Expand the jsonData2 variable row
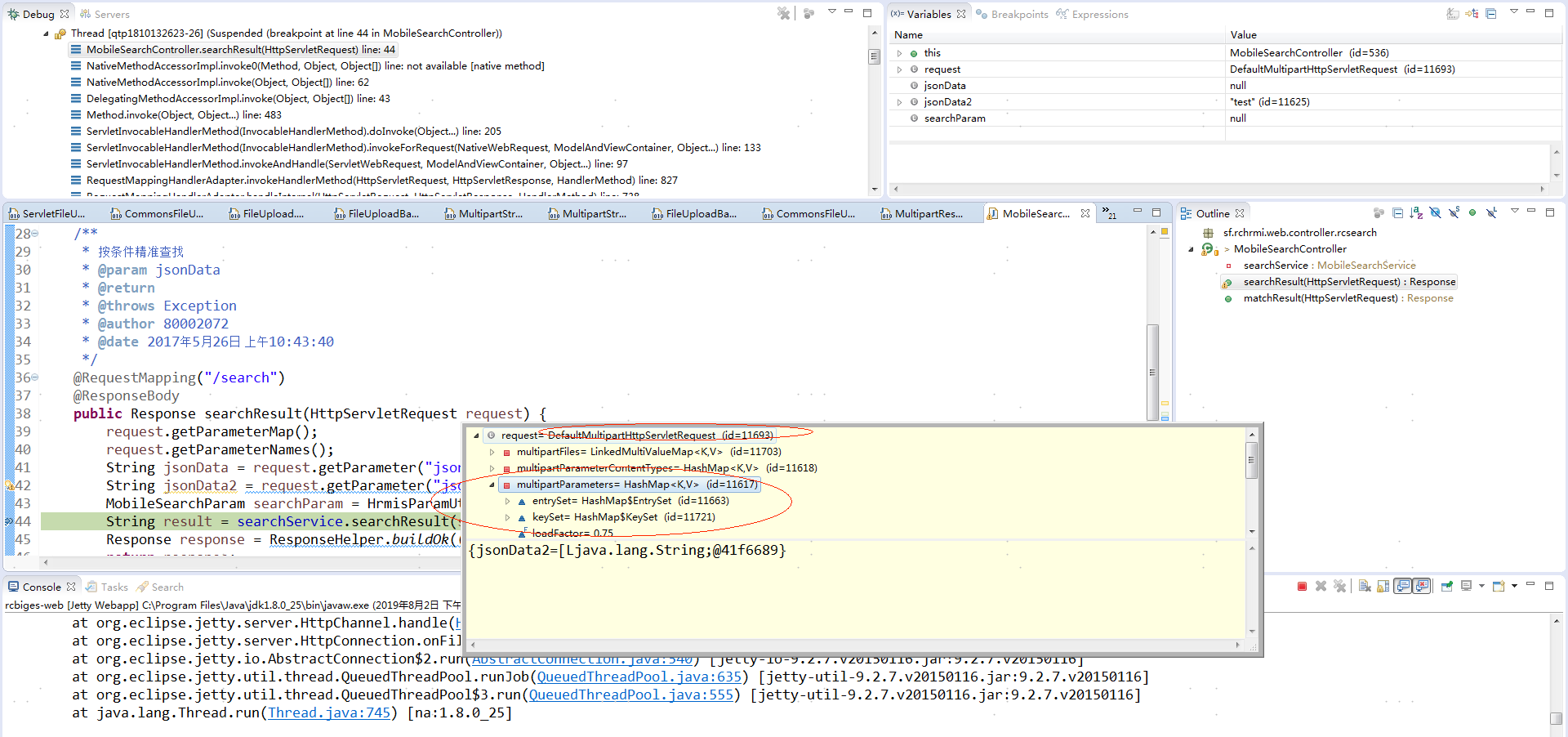Image resolution: width=1568 pixels, height=737 pixels. tap(900, 102)
